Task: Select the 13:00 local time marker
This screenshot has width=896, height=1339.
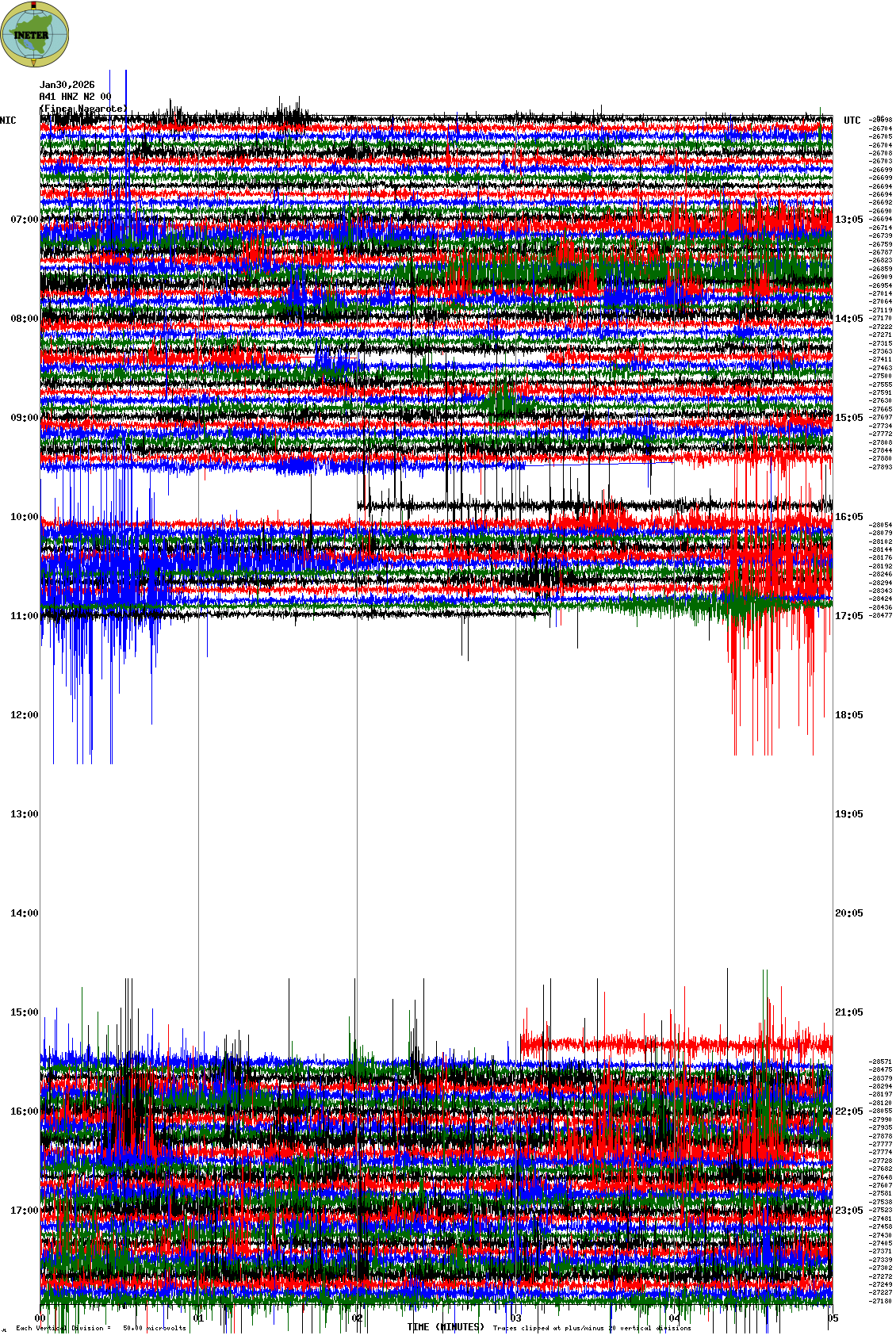Action: (x=24, y=814)
